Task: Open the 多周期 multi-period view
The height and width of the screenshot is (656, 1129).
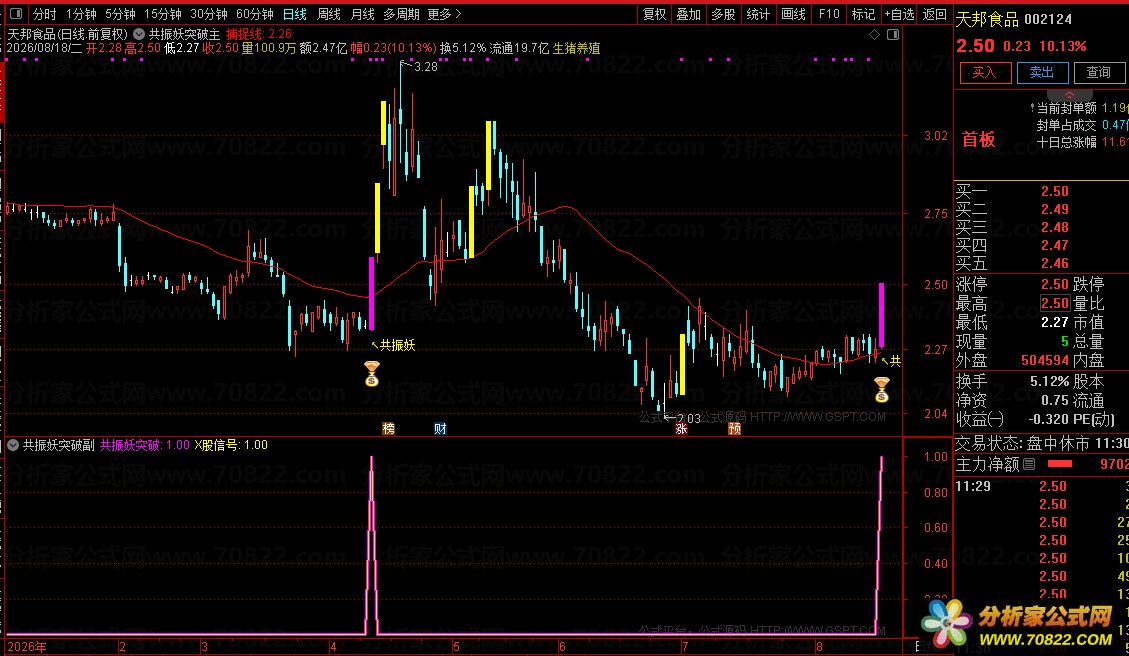Action: point(401,14)
